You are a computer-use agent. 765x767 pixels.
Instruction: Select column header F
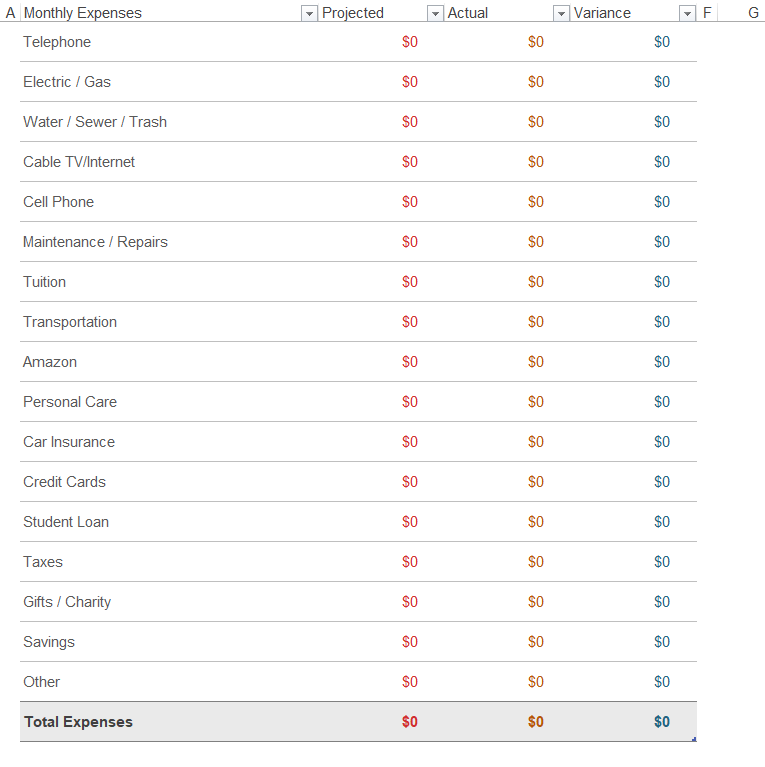[x=707, y=13]
